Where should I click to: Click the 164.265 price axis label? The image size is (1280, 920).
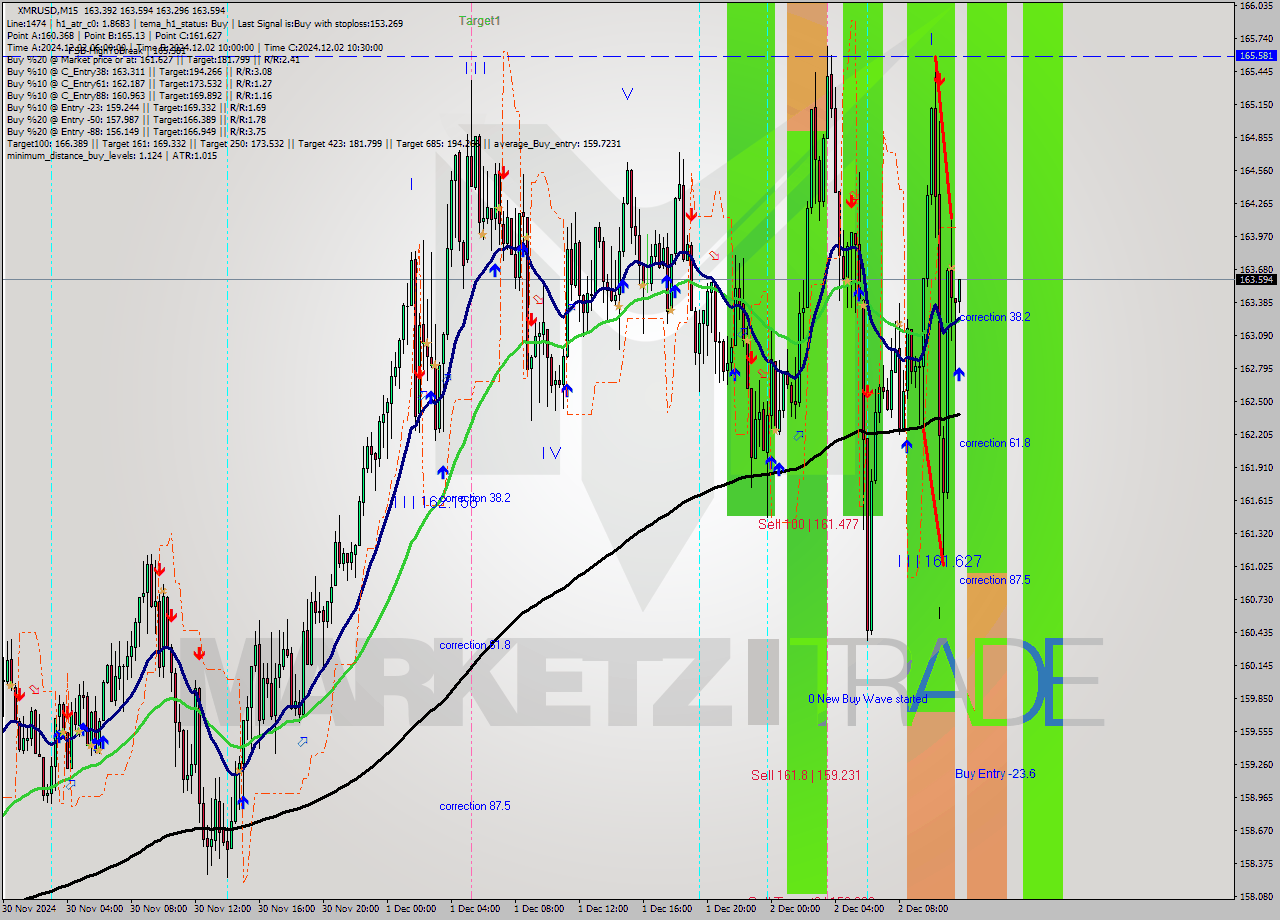coord(1256,204)
